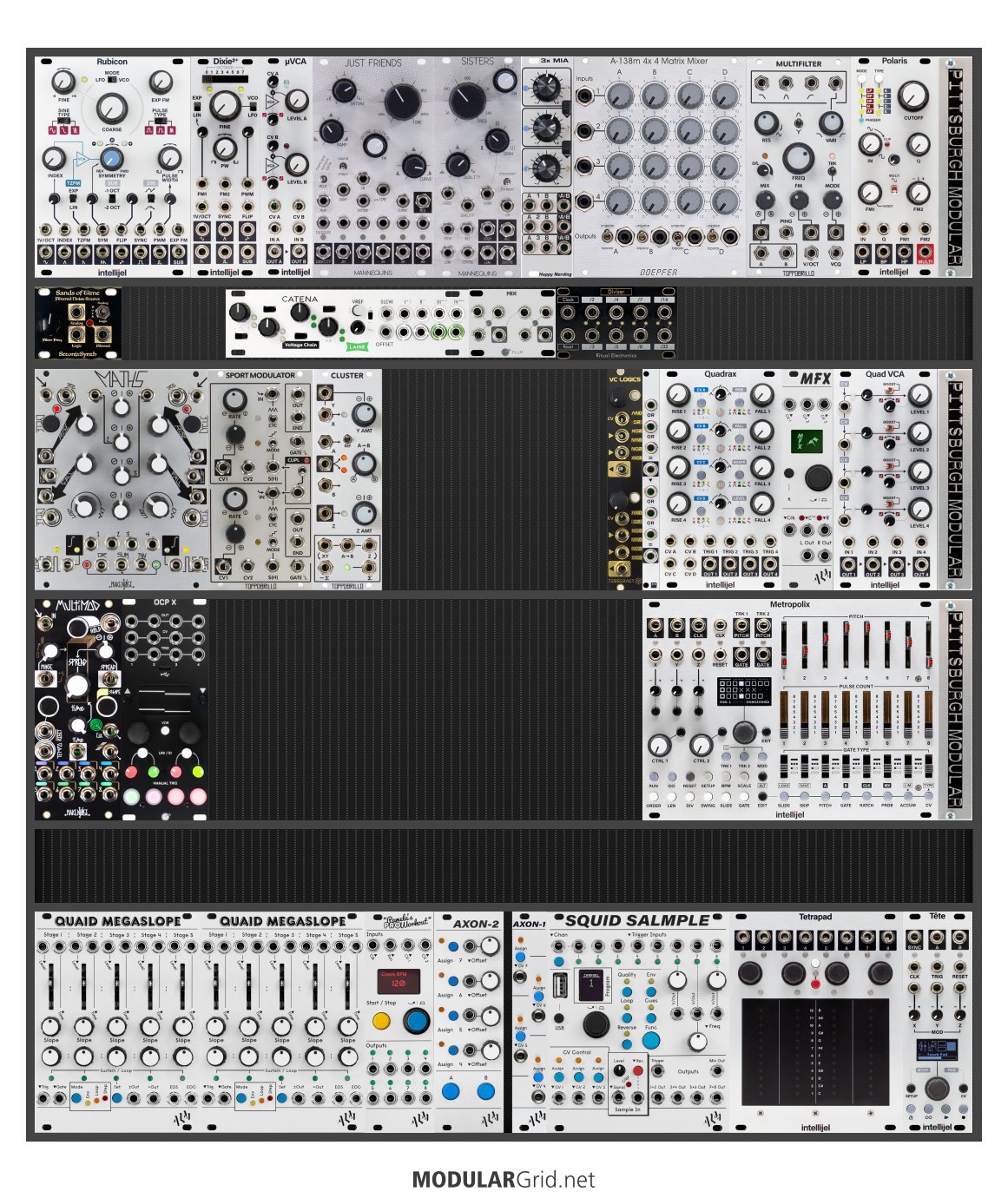Click the yellow Start/Stop button on Pamela's
The height and width of the screenshot is (1198, 1008).
pos(381,1021)
